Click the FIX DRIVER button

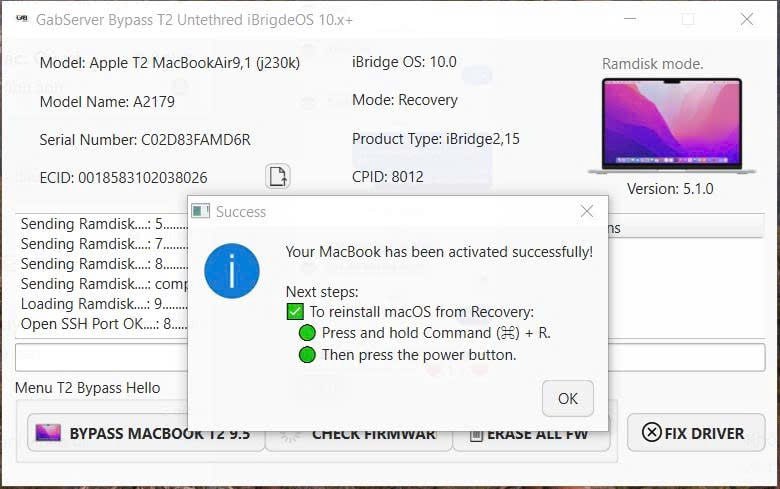click(x=696, y=432)
